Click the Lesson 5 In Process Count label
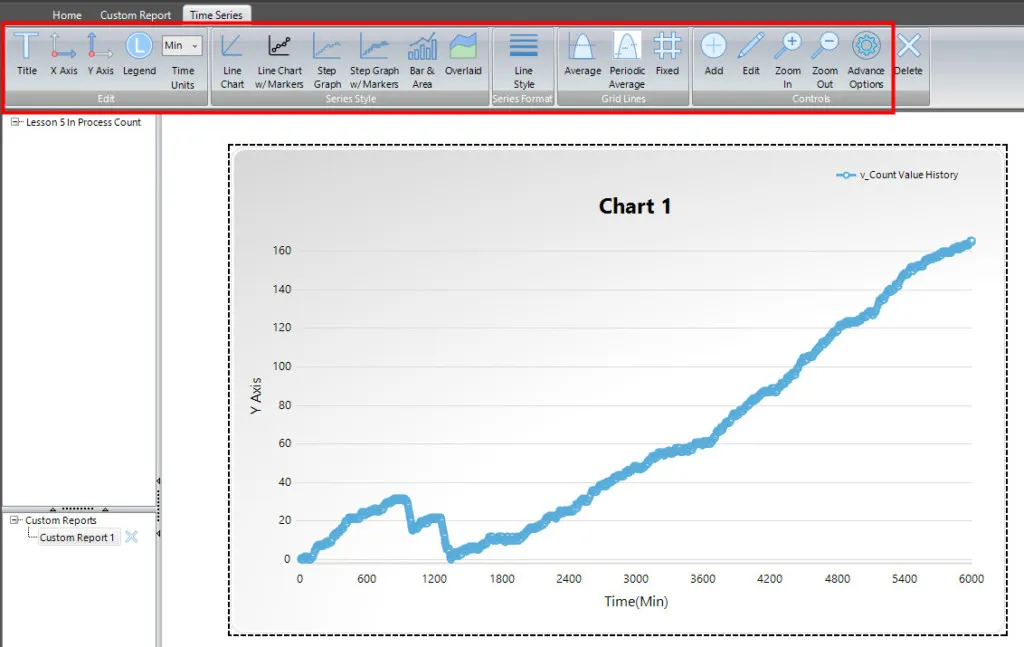The width and height of the screenshot is (1024, 647). coord(84,122)
